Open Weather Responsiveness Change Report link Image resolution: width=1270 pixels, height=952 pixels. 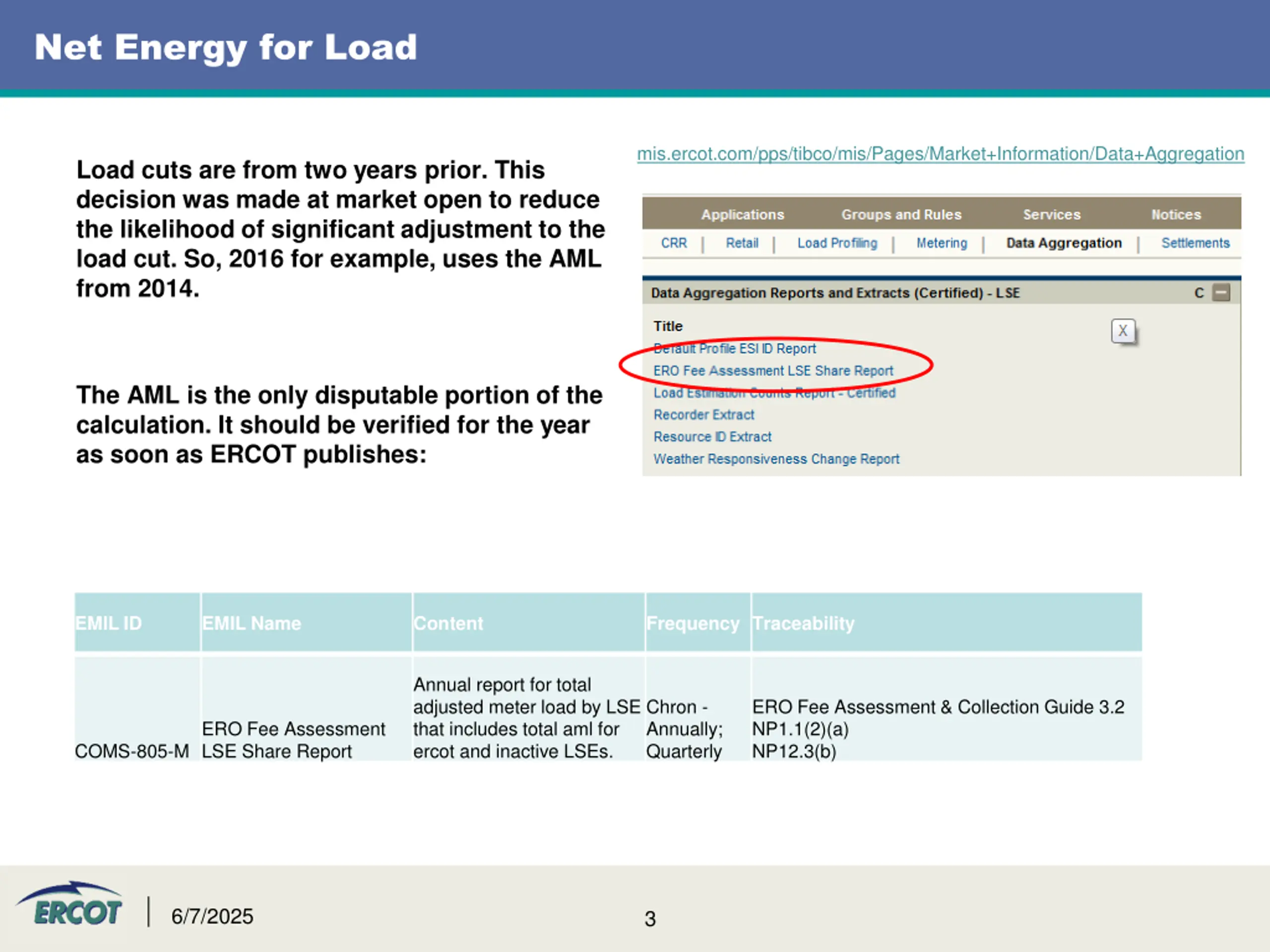click(x=776, y=459)
